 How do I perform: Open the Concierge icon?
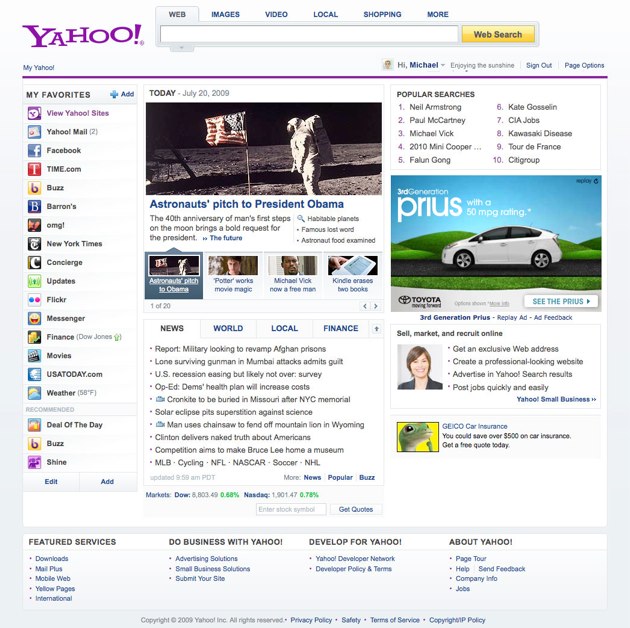[x=34, y=262]
